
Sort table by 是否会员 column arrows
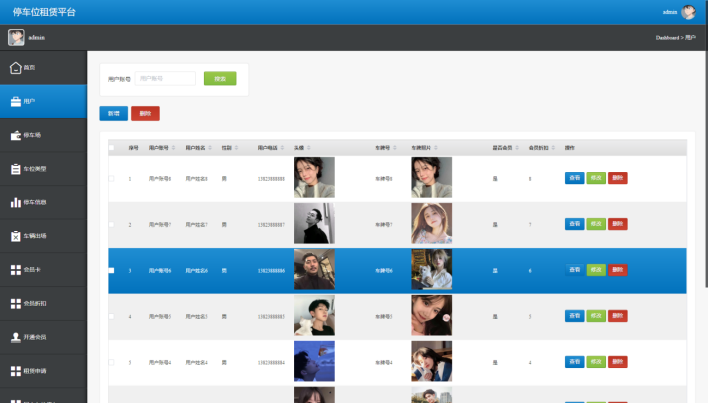coord(517,148)
